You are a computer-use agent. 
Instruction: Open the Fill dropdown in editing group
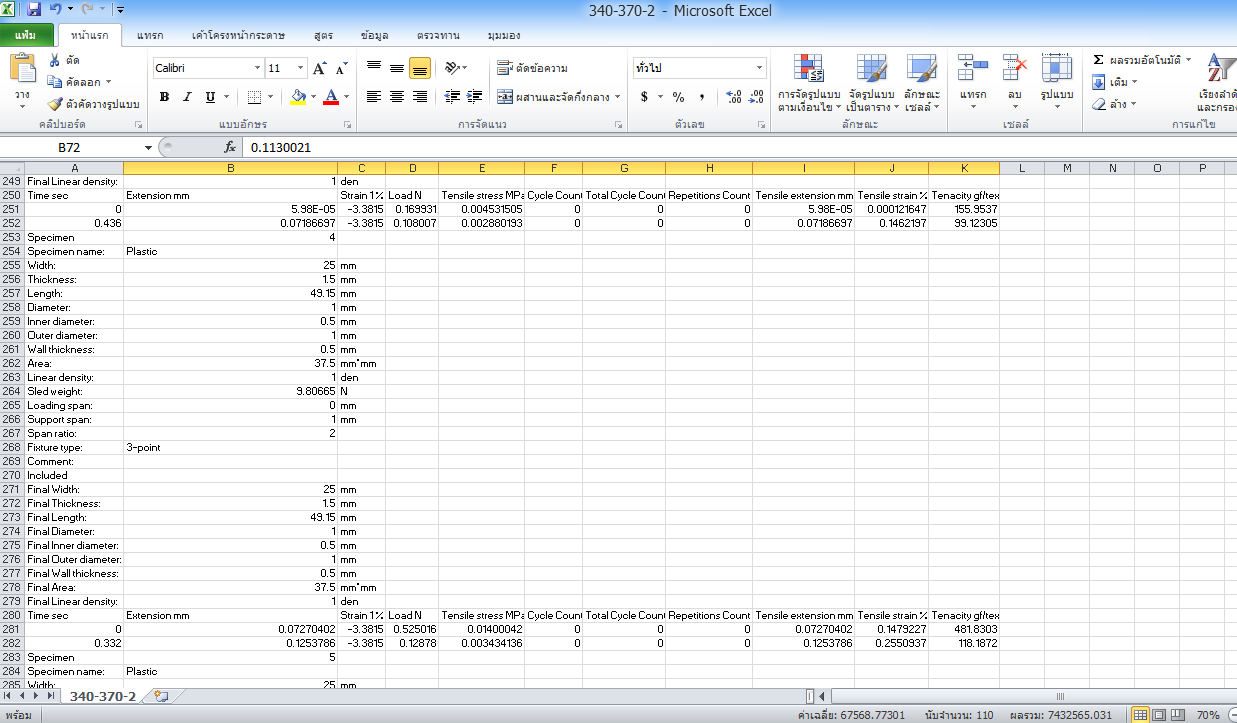pyautogui.click(x=1114, y=82)
